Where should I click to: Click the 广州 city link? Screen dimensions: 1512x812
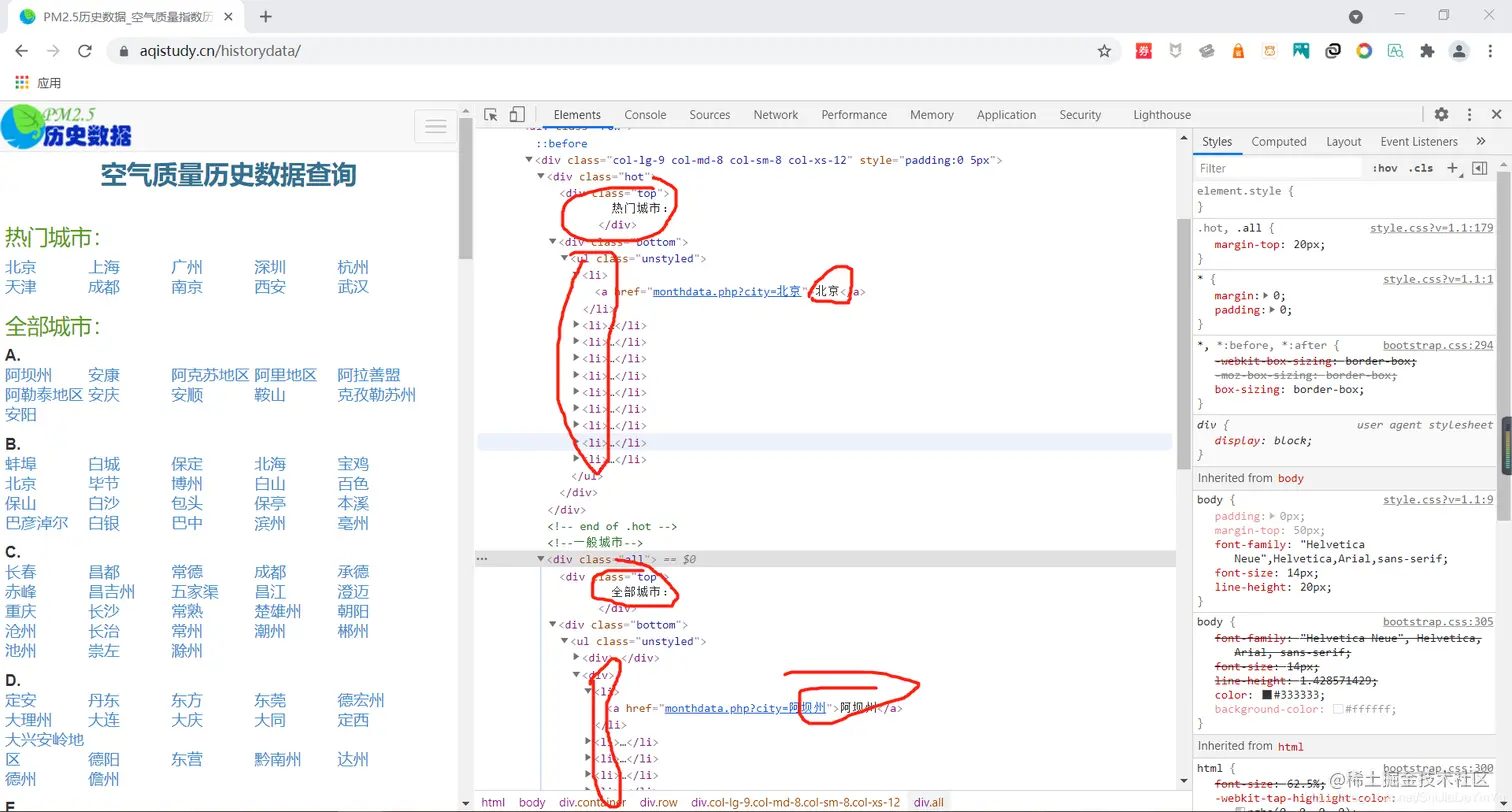click(187, 267)
